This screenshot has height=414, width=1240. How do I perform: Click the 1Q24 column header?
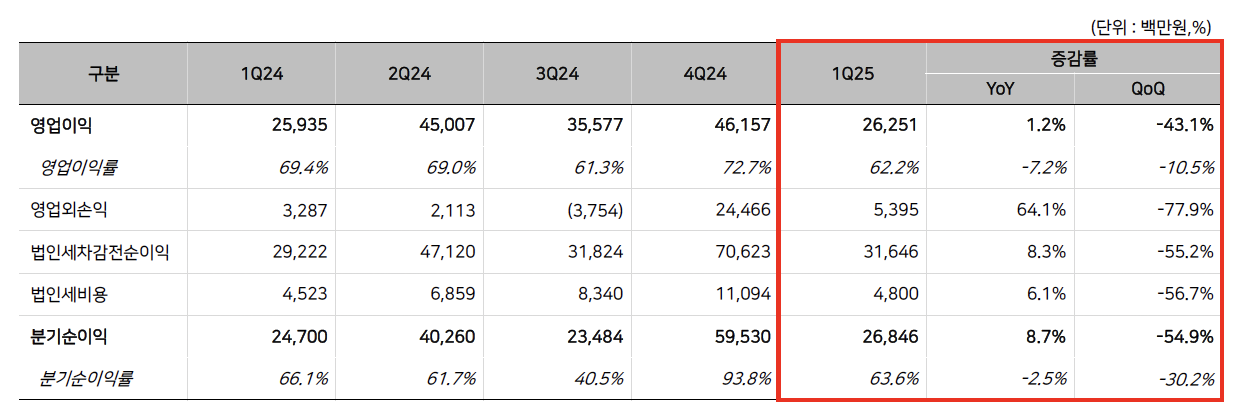click(x=261, y=74)
